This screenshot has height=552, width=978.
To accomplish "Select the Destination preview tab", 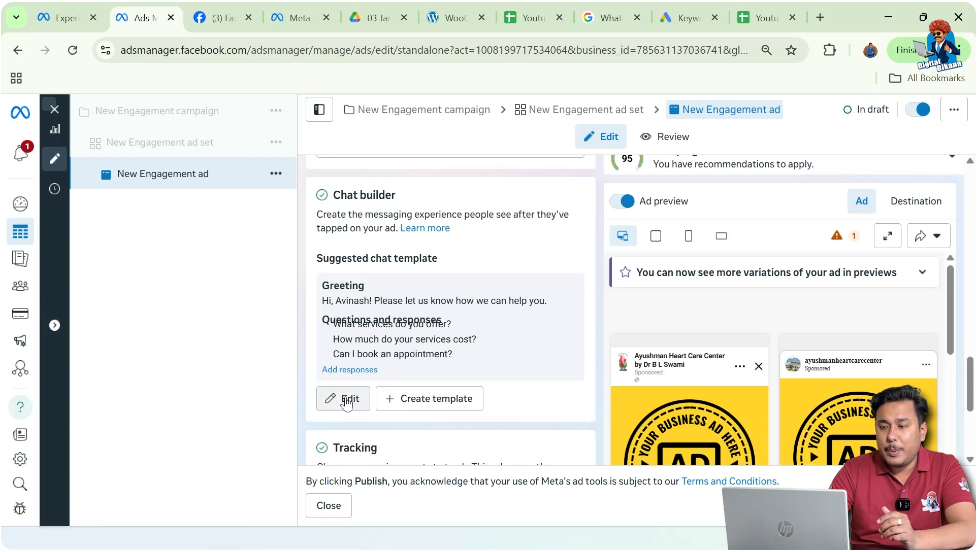I will [x=916, y=201].
